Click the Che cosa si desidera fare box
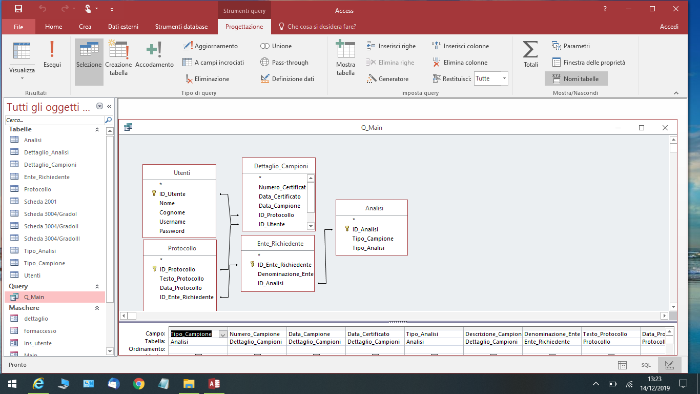 pyautogui.click(x=317, y=27)
